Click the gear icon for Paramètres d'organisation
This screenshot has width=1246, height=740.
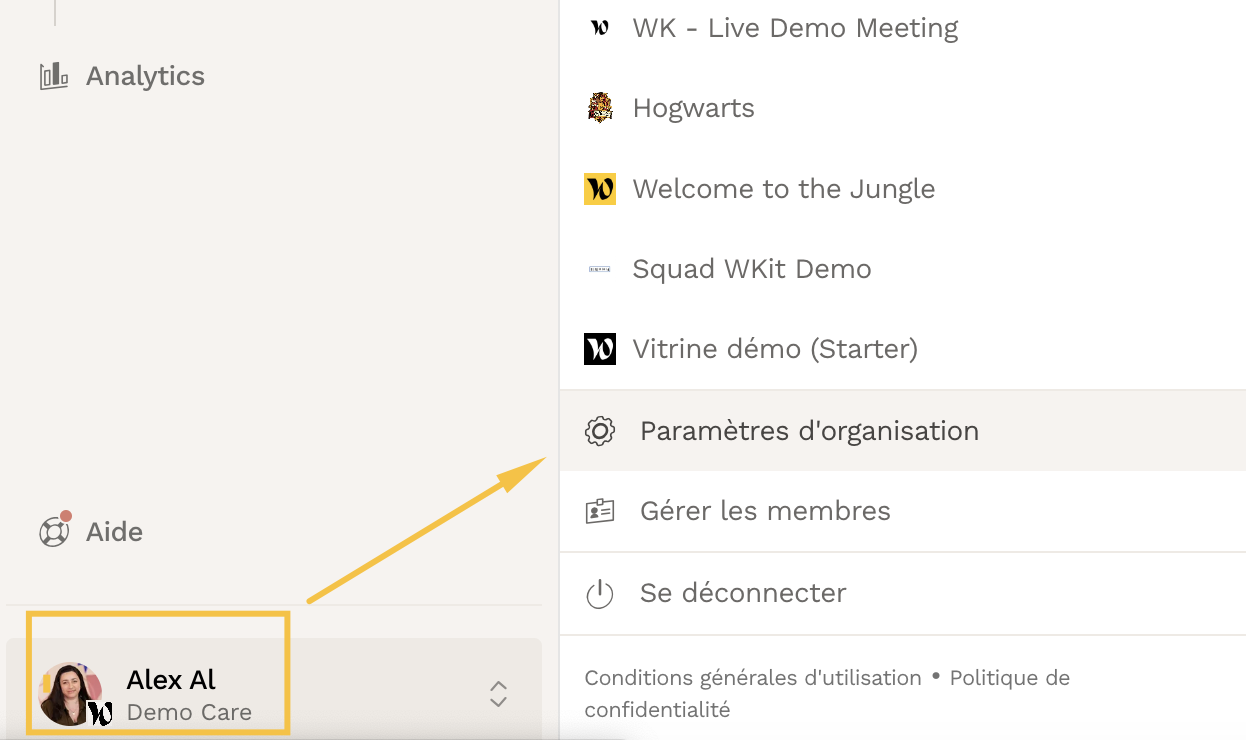click(599, 431)
